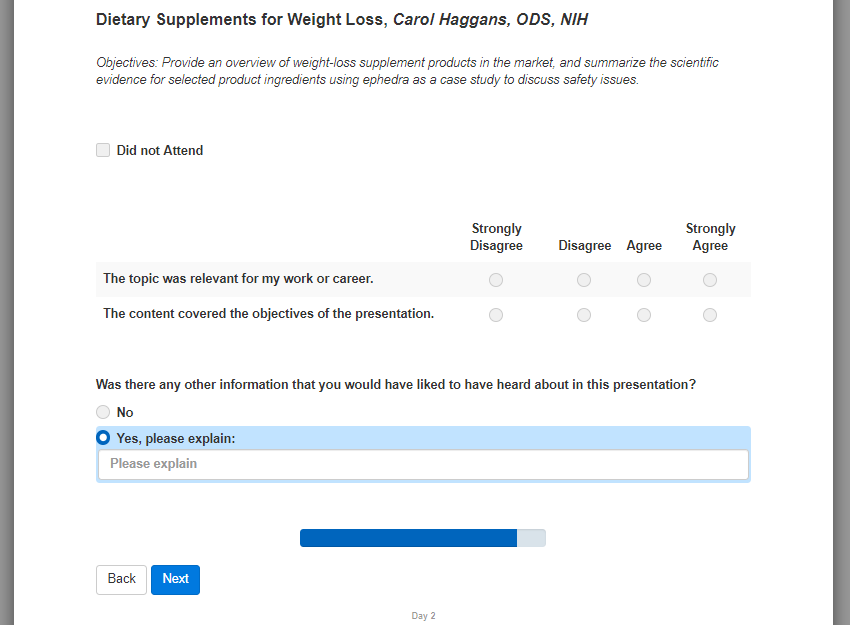850x625 pixels.
Task: Click the Strongly Disagree column header
Action: [x=496, y=237]
